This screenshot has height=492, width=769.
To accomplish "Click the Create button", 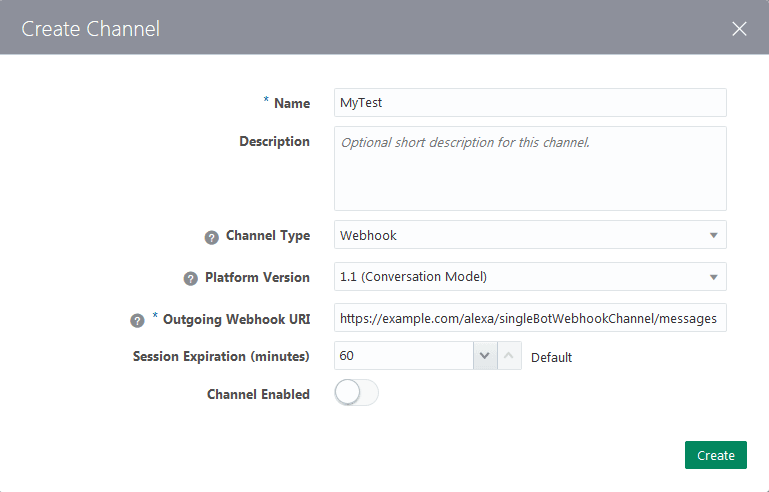I will click(x=715, y=455).
